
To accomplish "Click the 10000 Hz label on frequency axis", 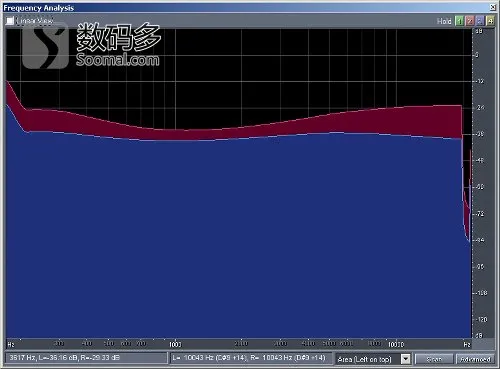I will (x=396, y=344).
